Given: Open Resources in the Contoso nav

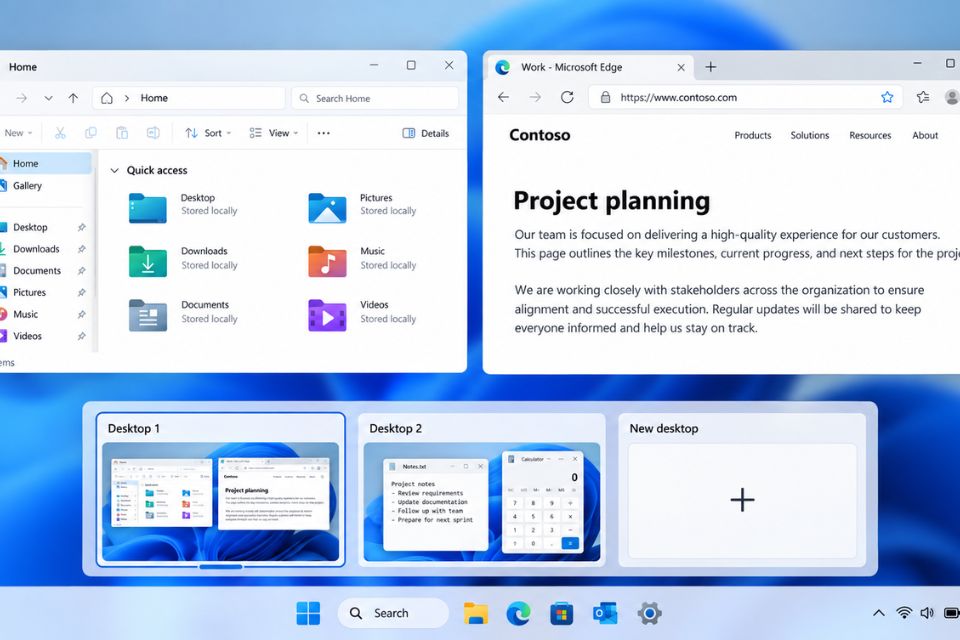Looking at the screenshot, I should 870,135.
